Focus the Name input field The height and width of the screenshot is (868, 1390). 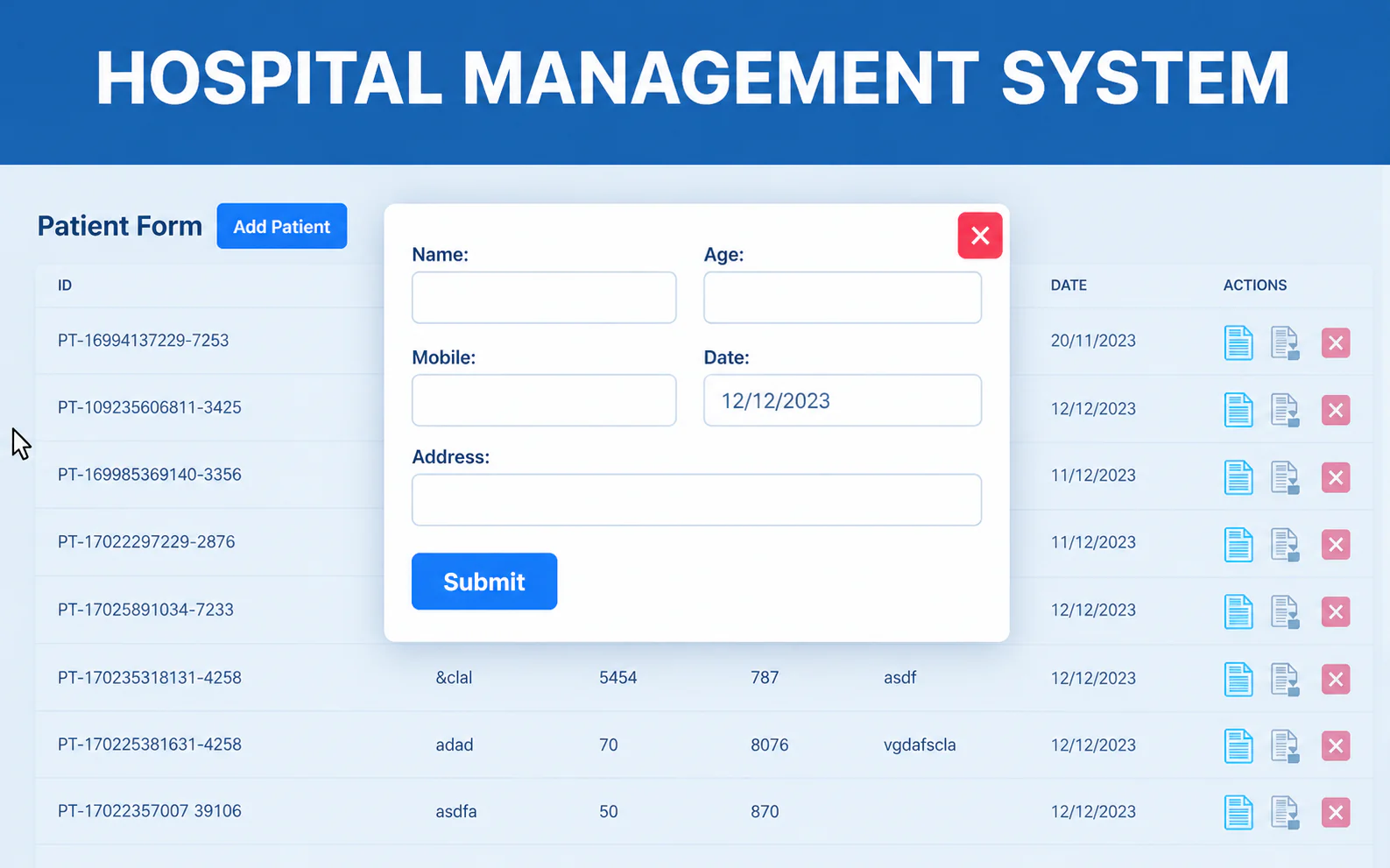coord(544,297)
